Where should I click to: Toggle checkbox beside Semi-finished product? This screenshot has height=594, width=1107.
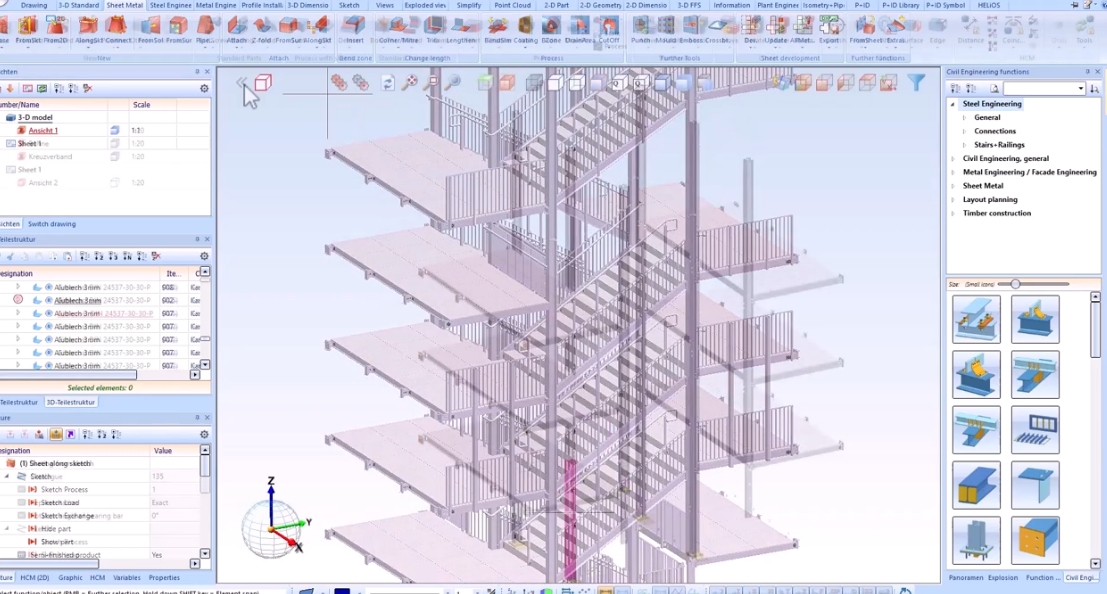pos(22,555)
